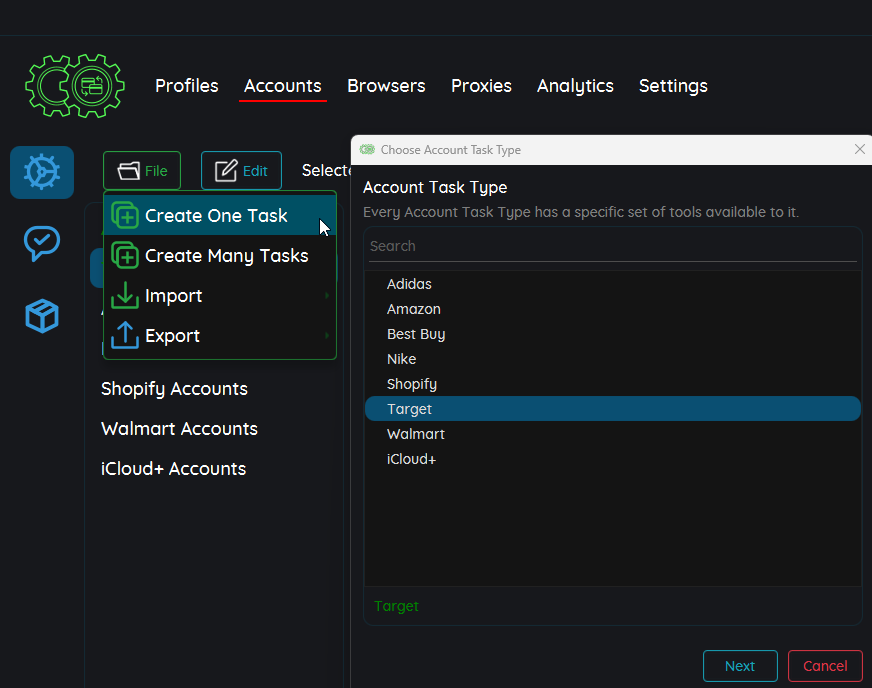This screenshot has height=688, width=872.
Task: Focus the account task type Search field
Action: (612, 246)
